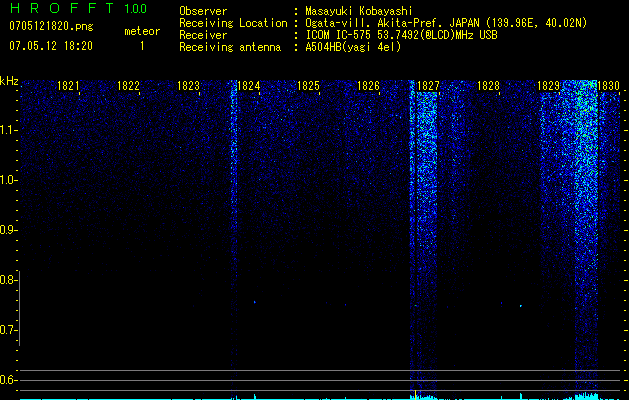Click time marker 1828

pyautogui.click(x=488, y=86)
